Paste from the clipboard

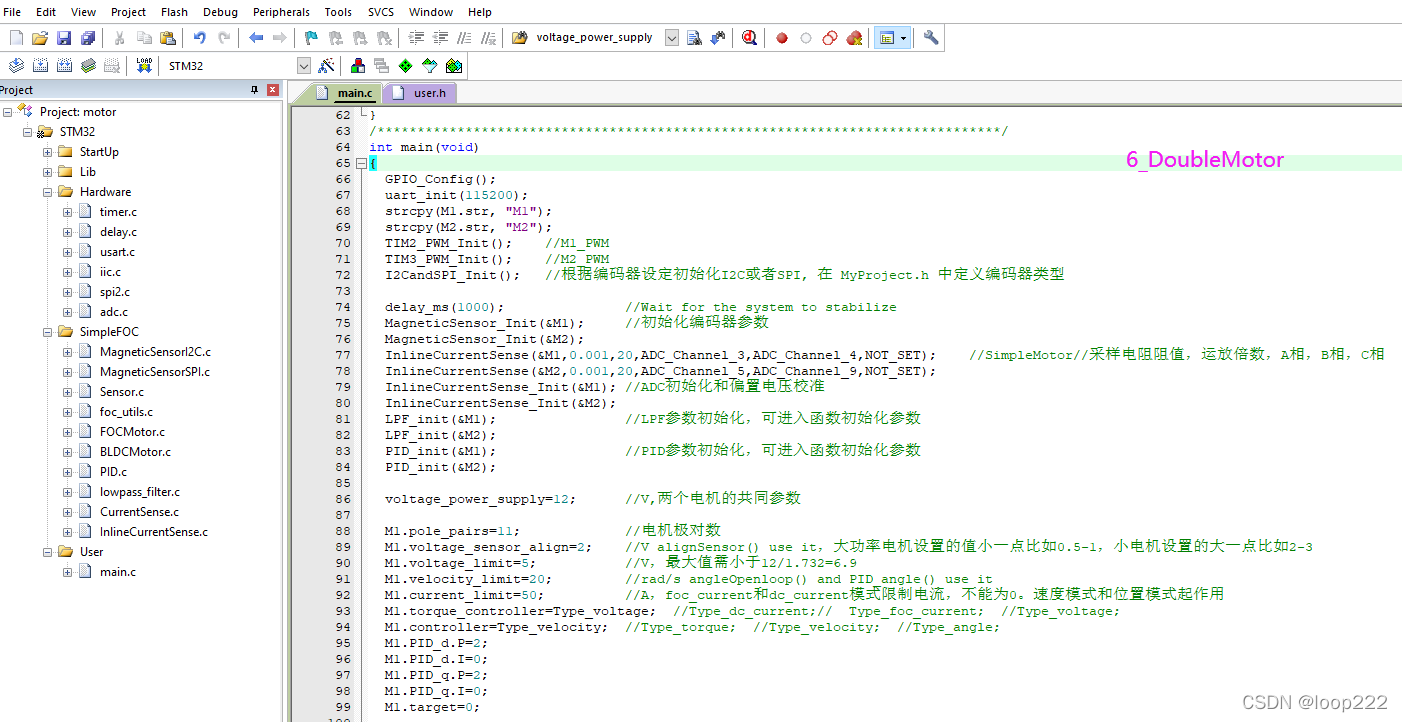(168, 38)
